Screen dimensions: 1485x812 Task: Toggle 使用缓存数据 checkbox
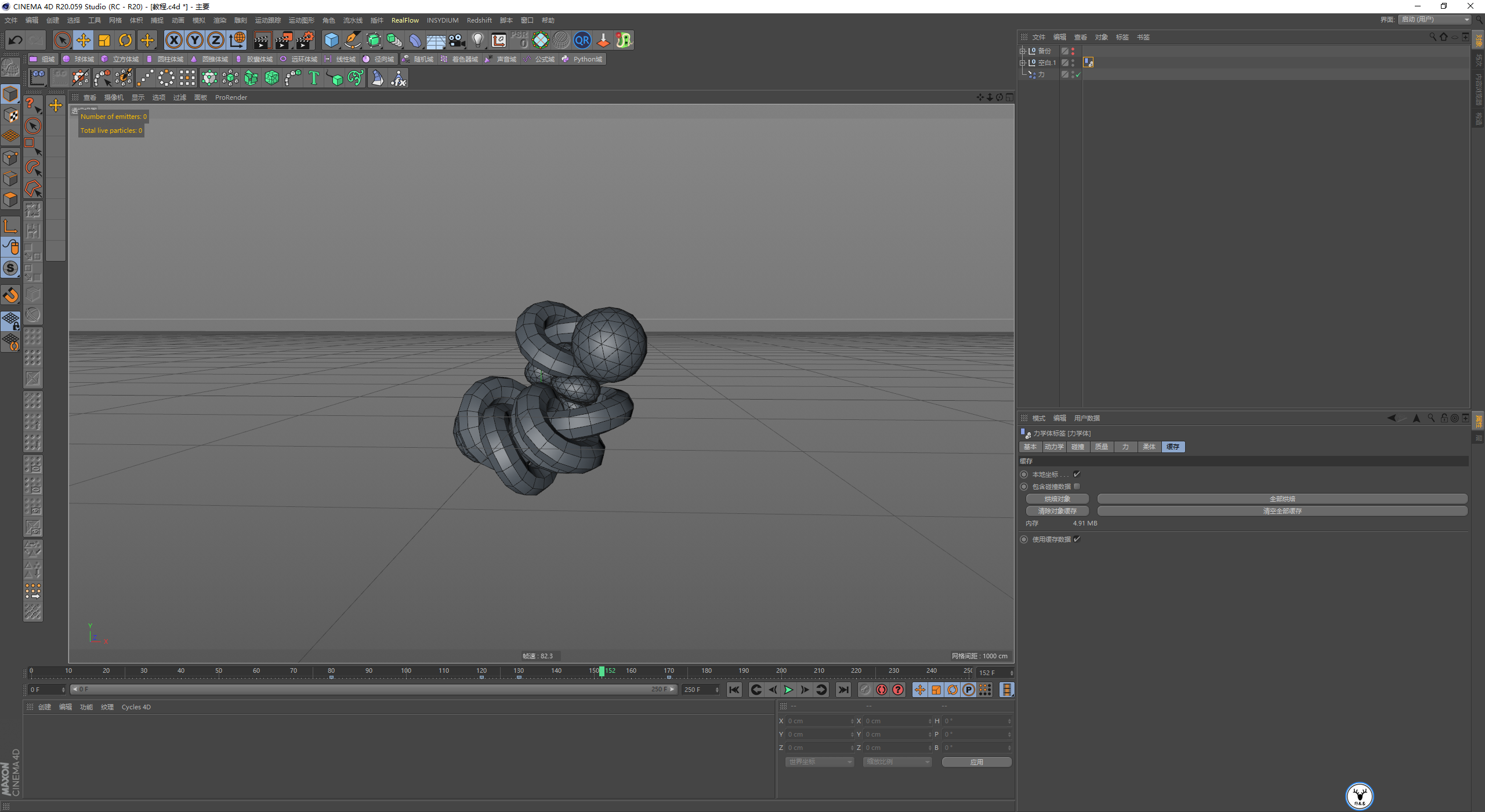(1077, 539)
